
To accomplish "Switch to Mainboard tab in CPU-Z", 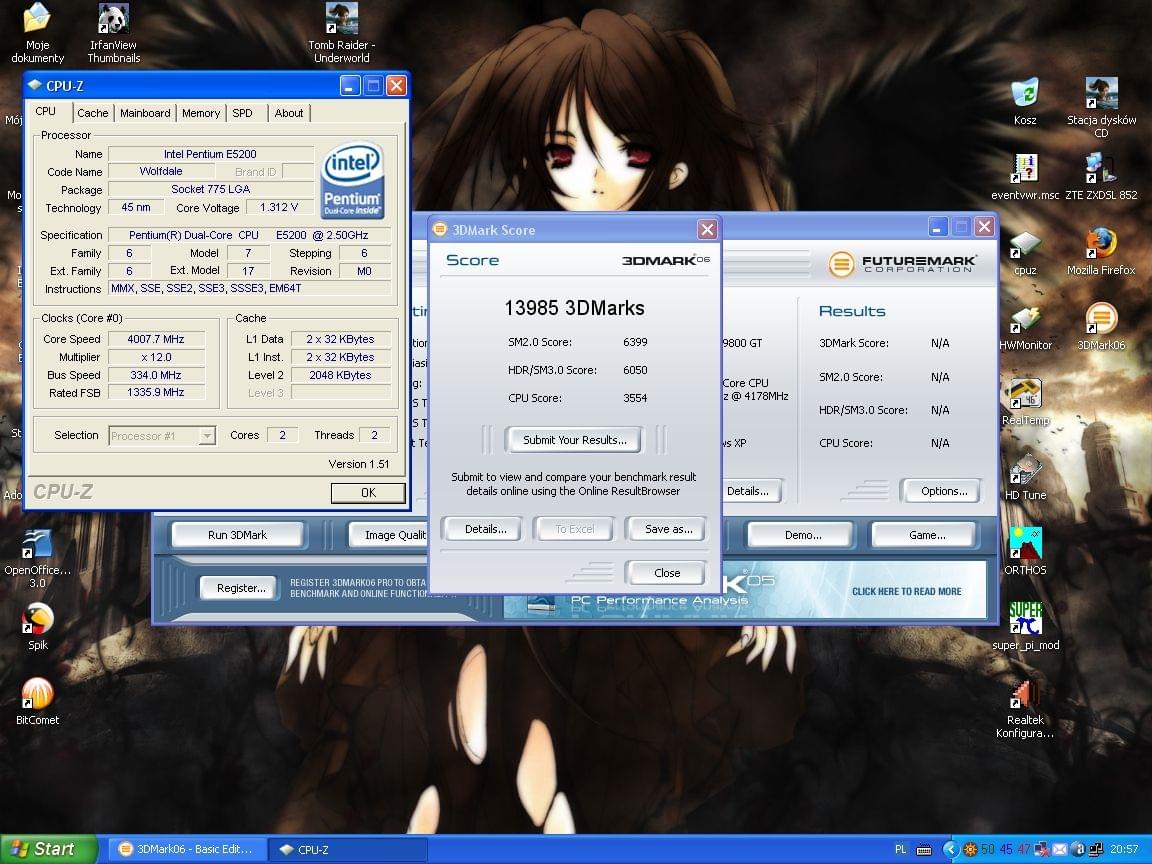I will coord(145,113).
